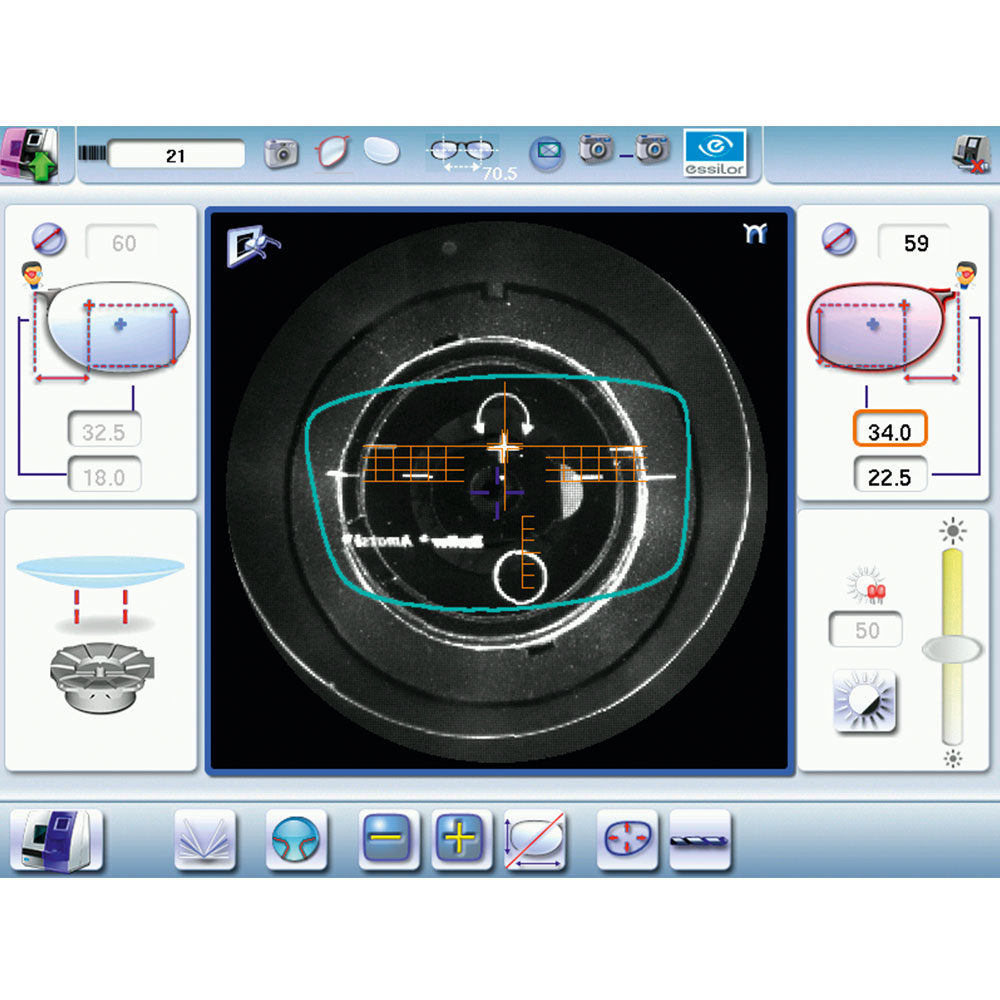
Task: Select the right lens diameter field 59
Action: [914, 243]
